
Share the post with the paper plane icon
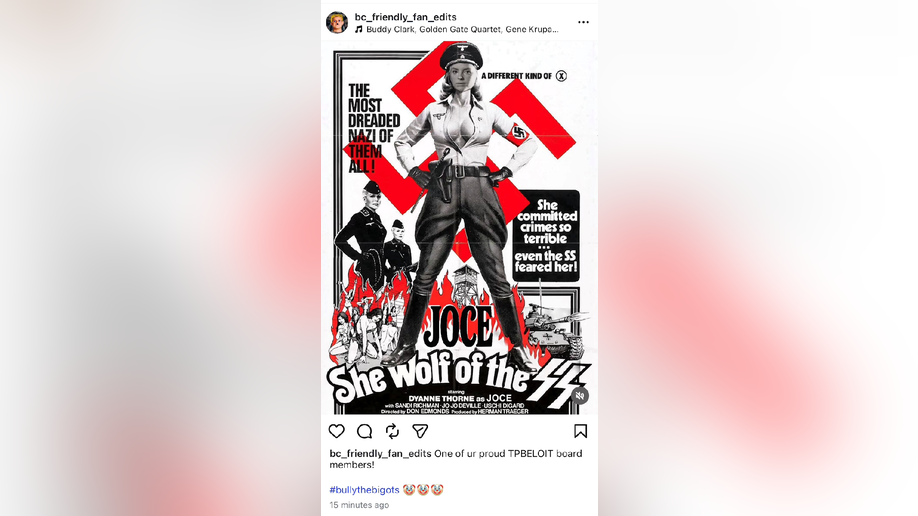pos(420,431)
